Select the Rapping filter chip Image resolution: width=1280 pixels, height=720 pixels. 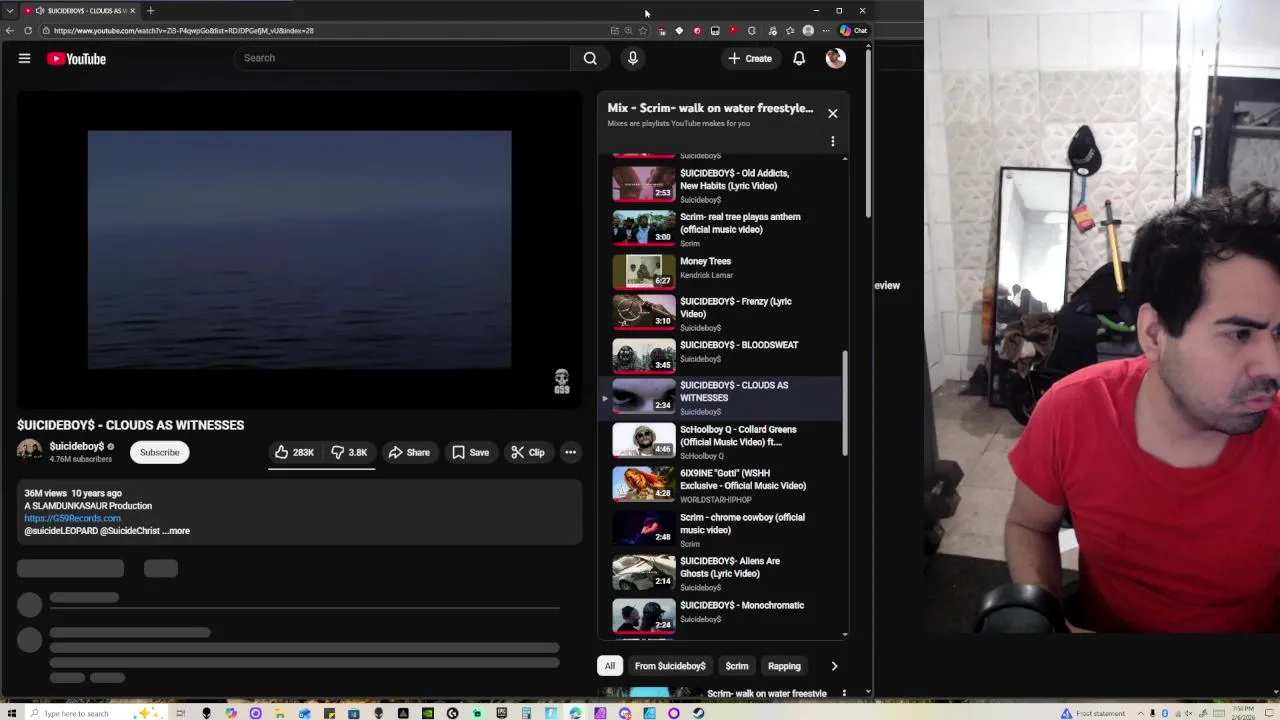click(x=784, y=666)
